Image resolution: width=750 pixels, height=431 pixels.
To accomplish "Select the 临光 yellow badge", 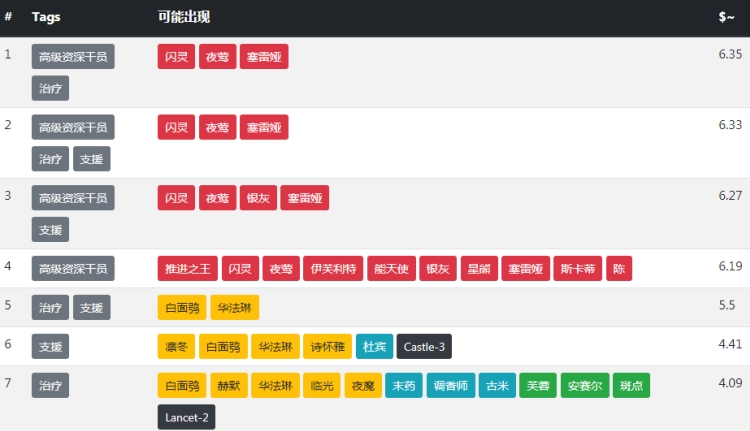I will click(321, 385).
